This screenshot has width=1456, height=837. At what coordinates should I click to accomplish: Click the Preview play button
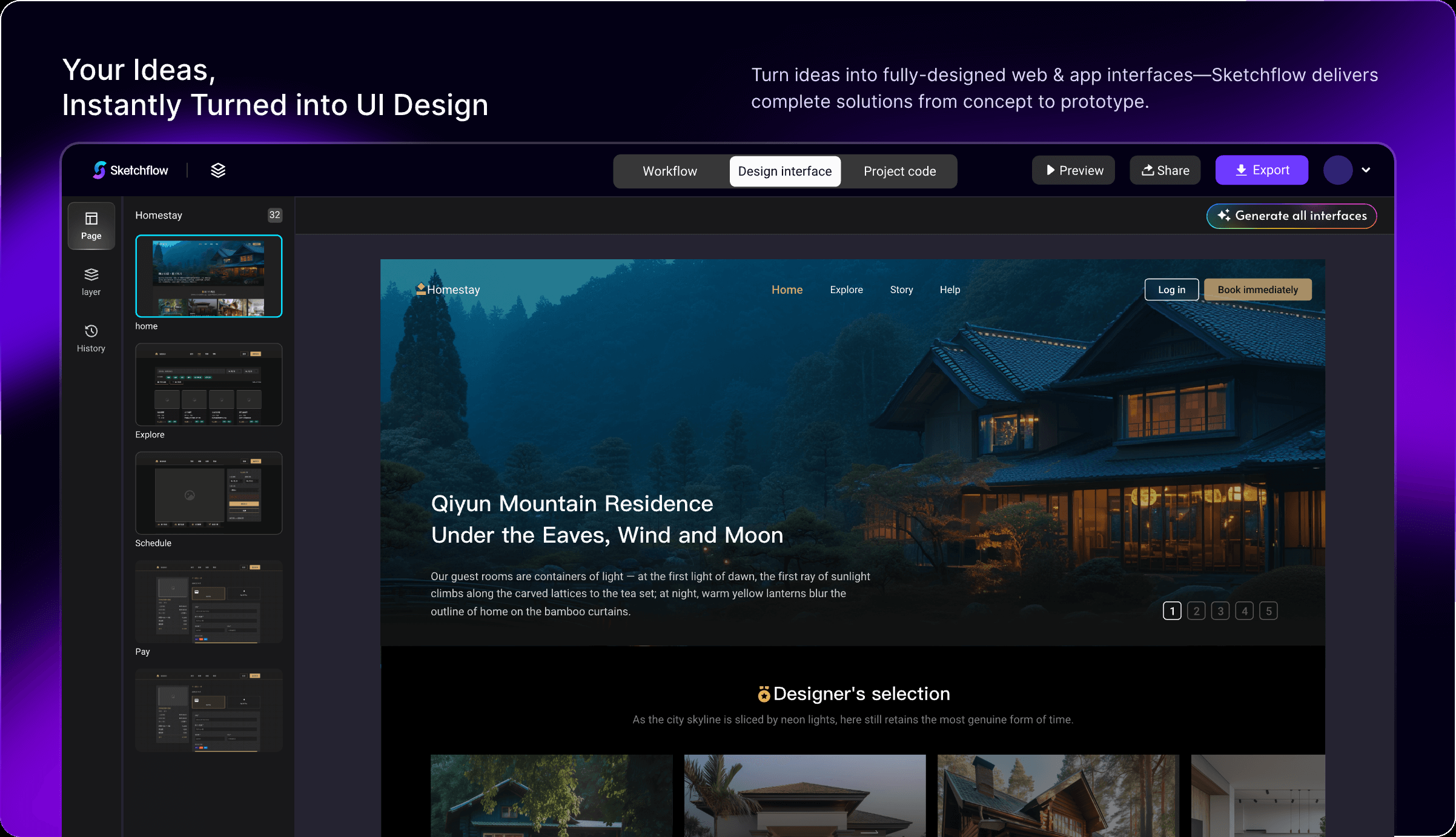click(1074, 170)
